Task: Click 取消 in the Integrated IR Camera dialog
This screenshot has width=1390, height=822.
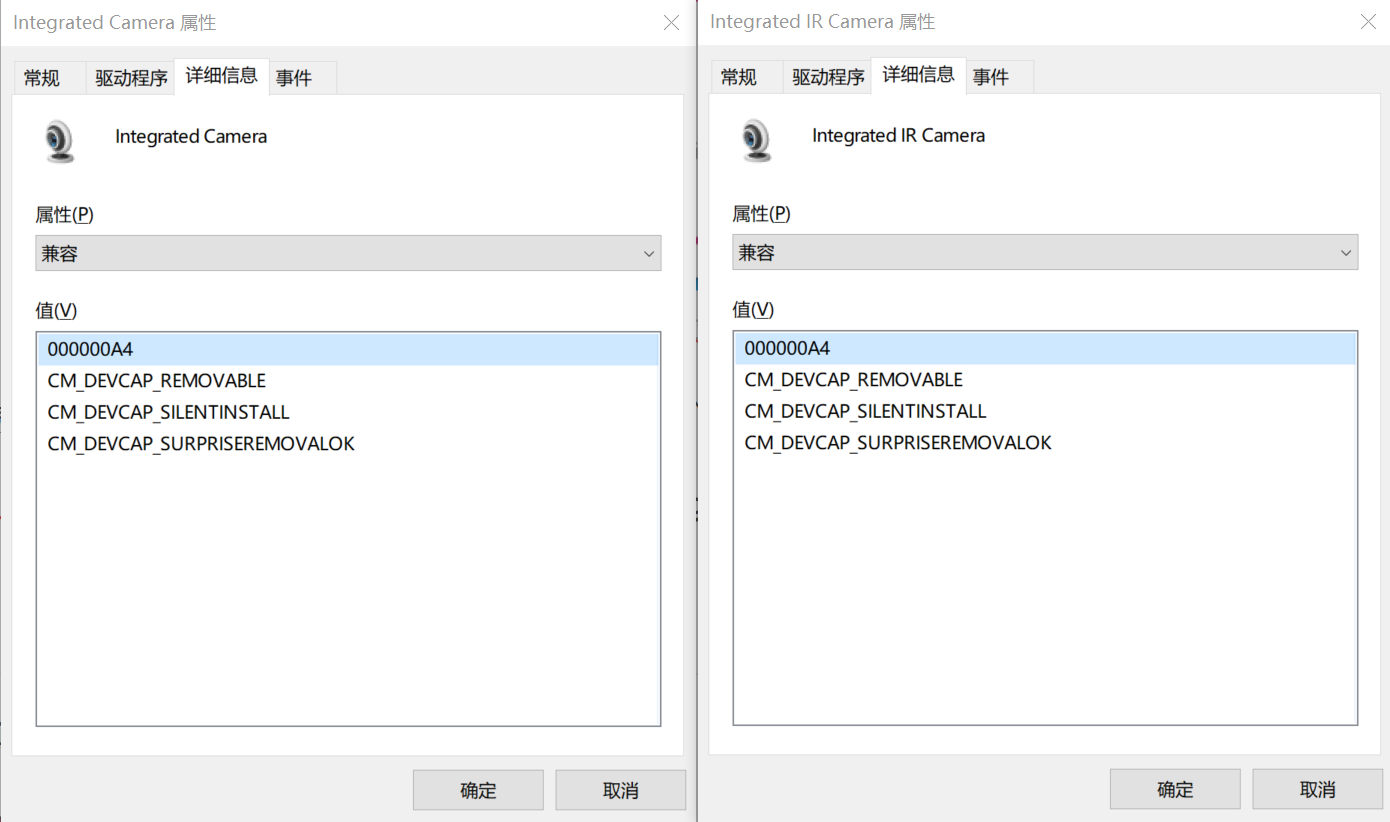Action: [x=1317, y=789]
